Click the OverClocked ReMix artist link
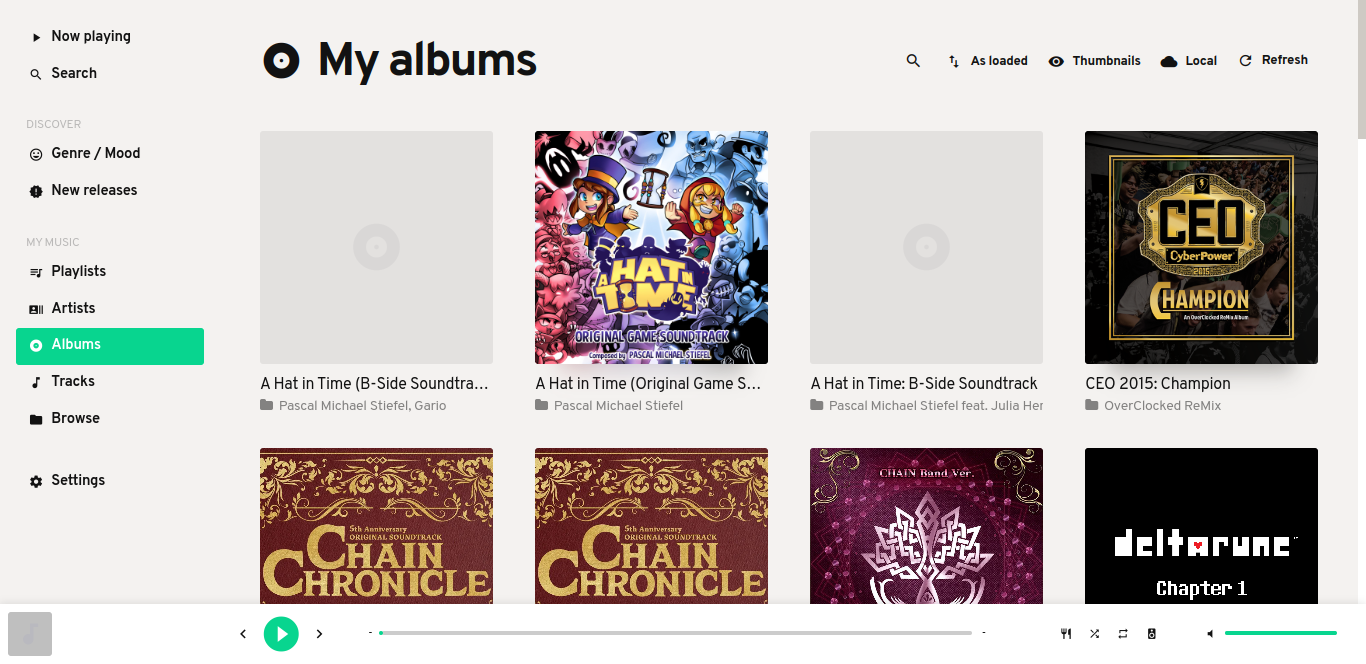Screen dimensions: 1366x664 coord(1163,406)
